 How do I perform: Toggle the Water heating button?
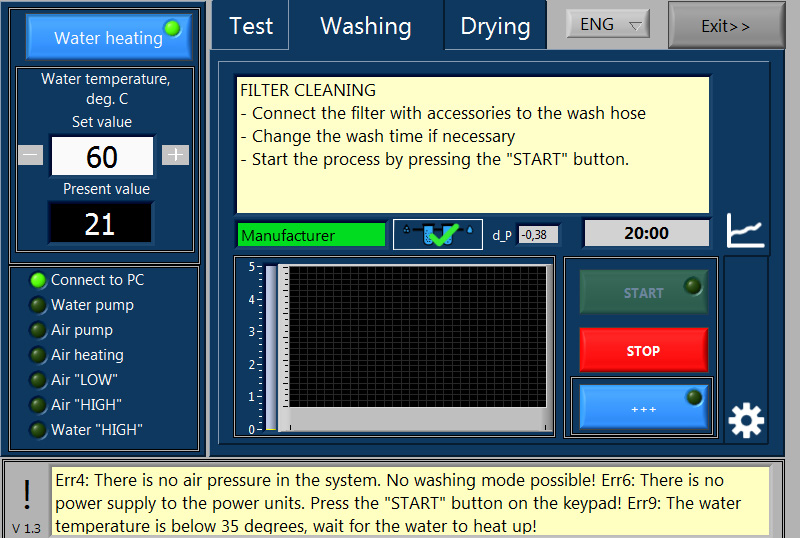point(108,37)
